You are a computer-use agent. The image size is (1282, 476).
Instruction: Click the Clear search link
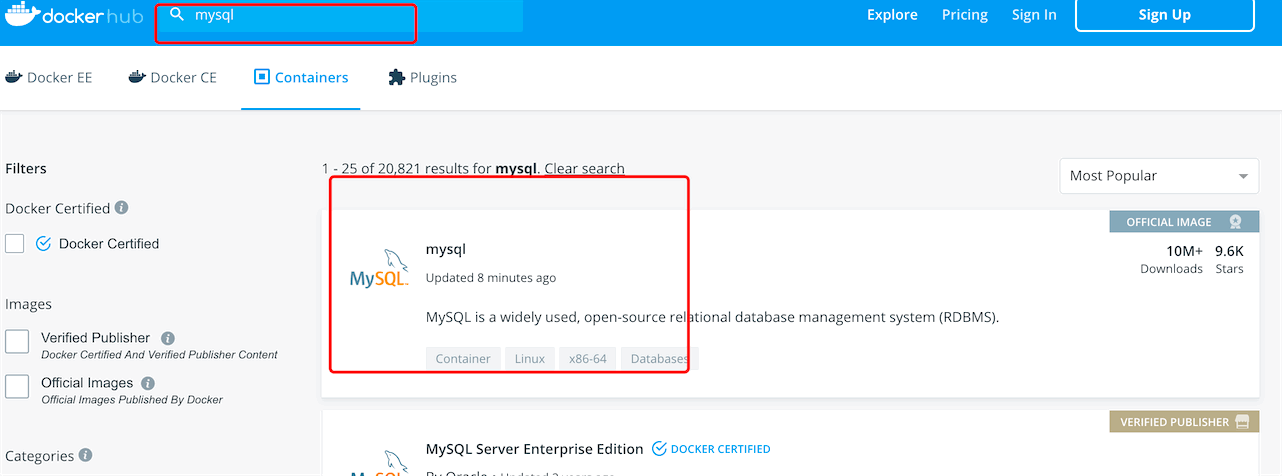(x=584, y=168)
